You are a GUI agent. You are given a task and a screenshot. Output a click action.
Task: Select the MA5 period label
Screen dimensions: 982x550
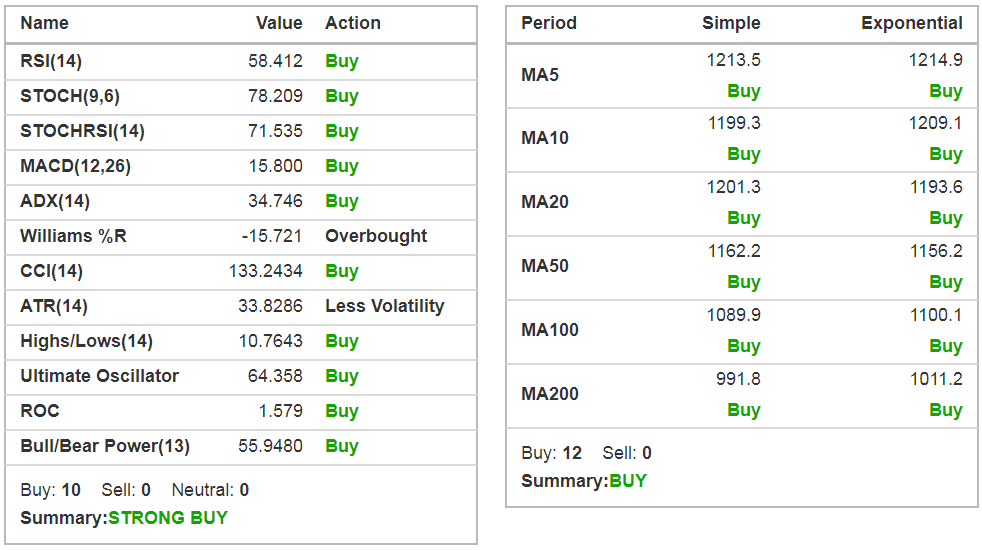pos(540,75)
